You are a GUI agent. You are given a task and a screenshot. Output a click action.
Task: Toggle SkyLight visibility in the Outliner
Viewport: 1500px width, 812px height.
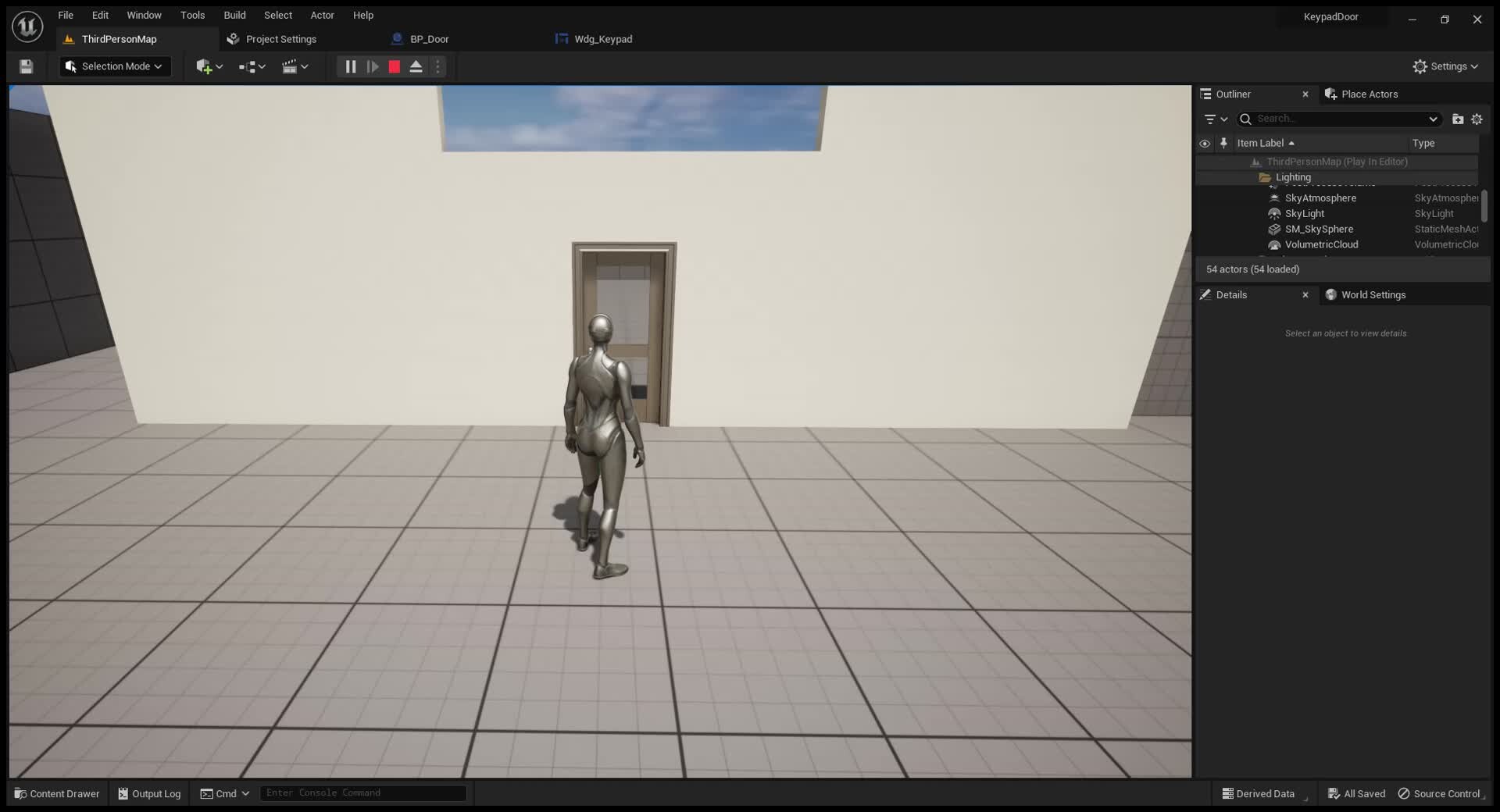click(1205, 213)
